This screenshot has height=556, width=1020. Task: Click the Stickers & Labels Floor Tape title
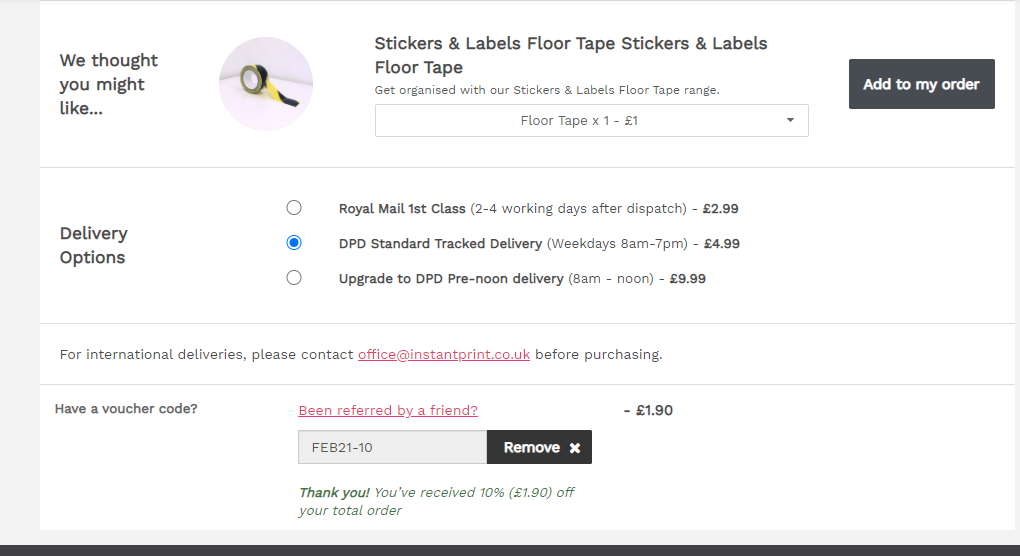click(570, 55)
